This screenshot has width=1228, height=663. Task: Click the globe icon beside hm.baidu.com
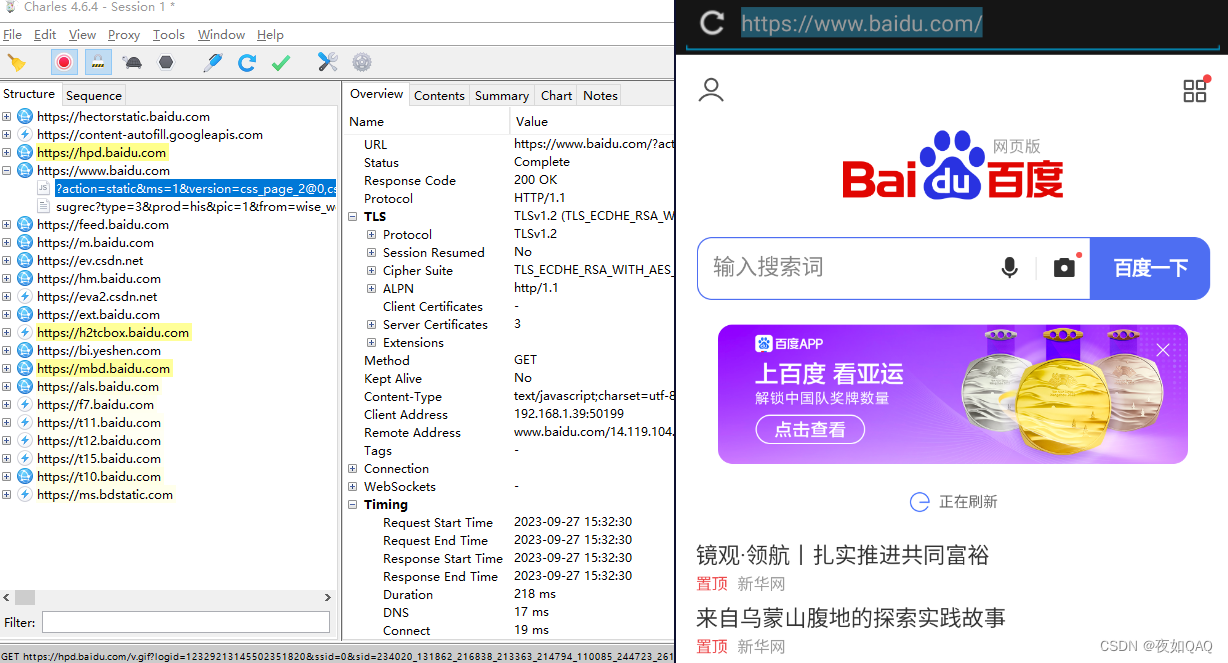point(25,279)
